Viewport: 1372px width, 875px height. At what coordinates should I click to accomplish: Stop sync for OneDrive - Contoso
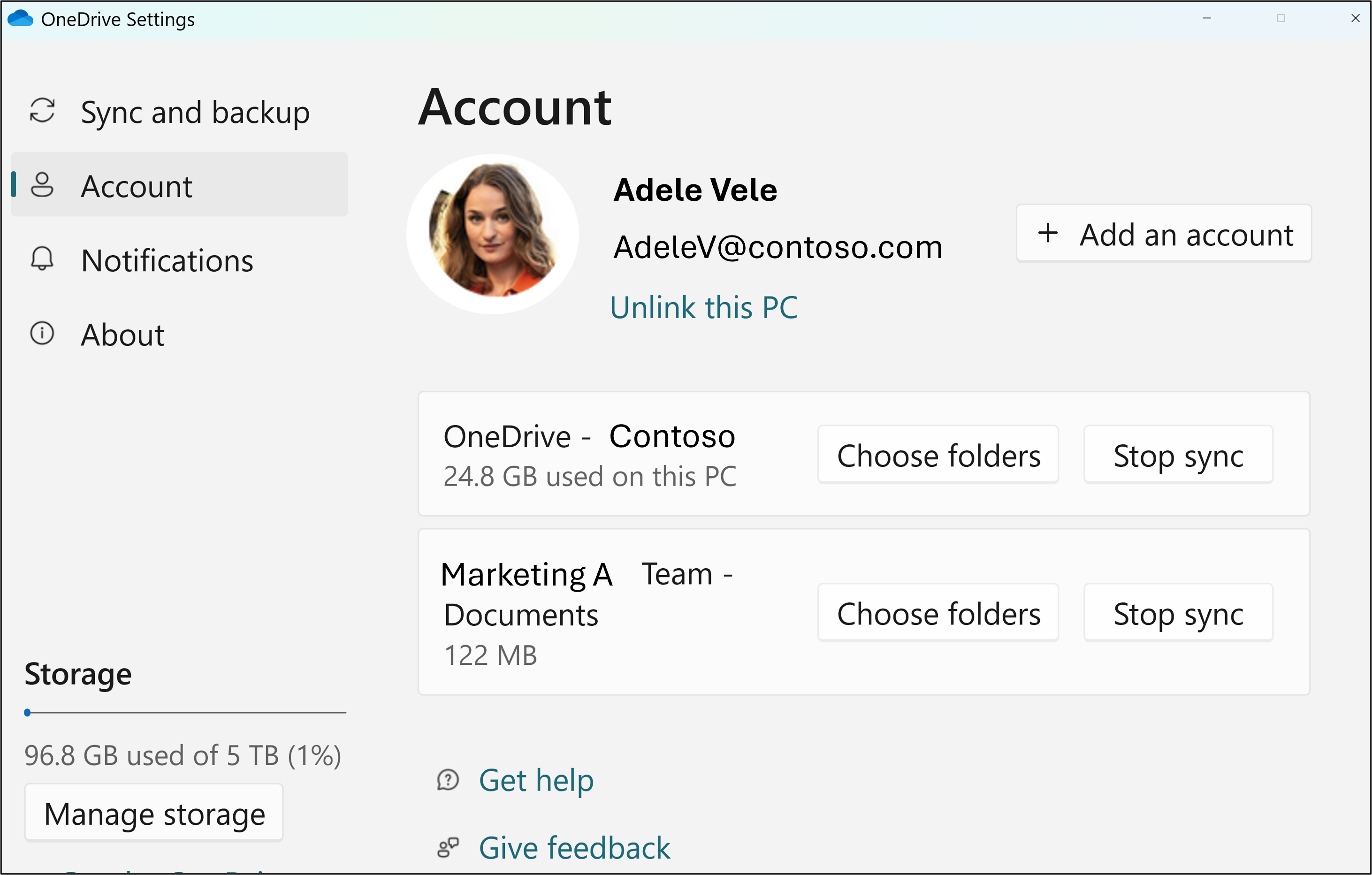click(x=1178, y=454)
